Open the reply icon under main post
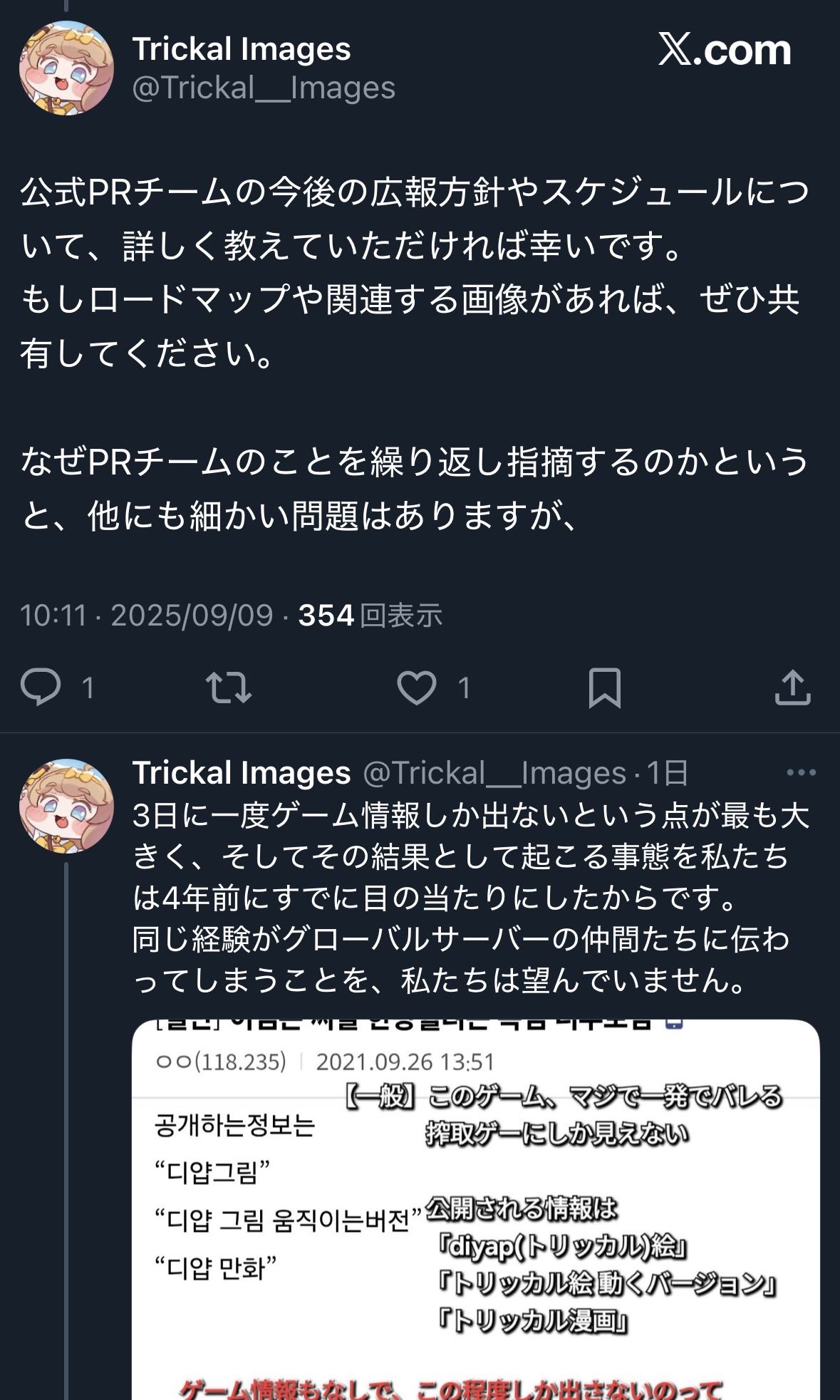 coord(41,688)
